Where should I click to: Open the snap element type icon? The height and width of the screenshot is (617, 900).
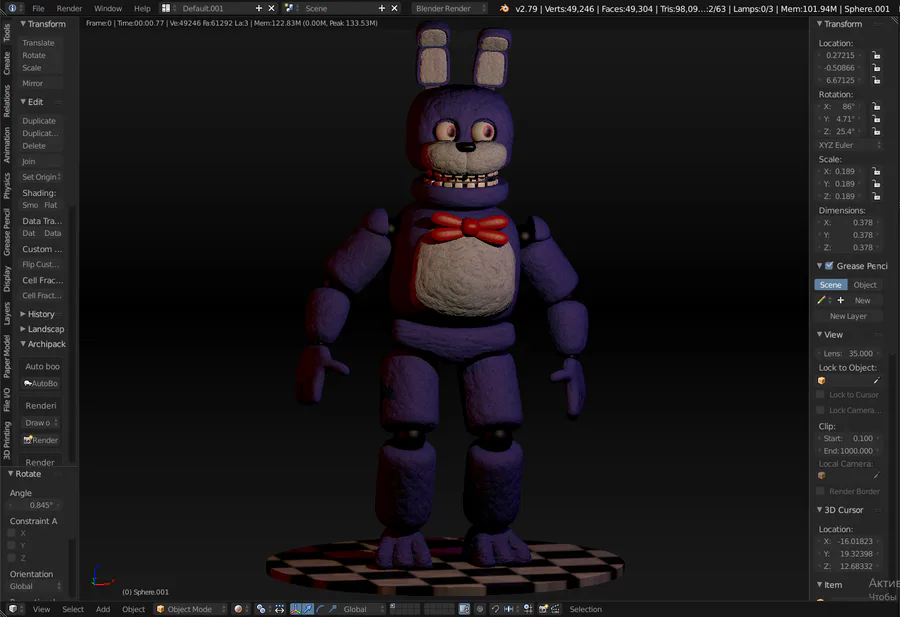pyautogui.click(x=509, y=609)
